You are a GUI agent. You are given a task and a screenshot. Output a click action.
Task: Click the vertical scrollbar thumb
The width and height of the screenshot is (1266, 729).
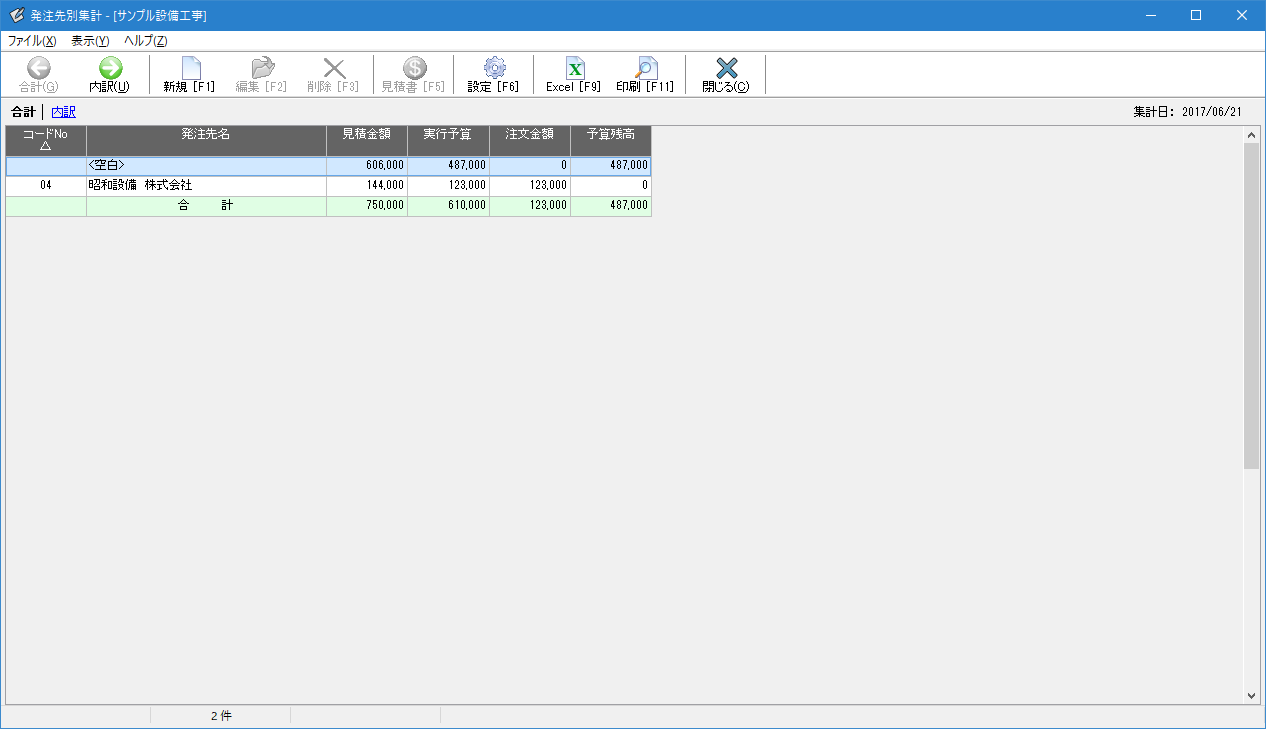pos(1251,306)
